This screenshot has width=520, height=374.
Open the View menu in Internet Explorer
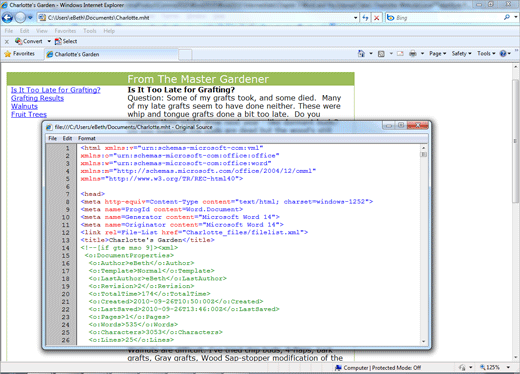(42, 31)
